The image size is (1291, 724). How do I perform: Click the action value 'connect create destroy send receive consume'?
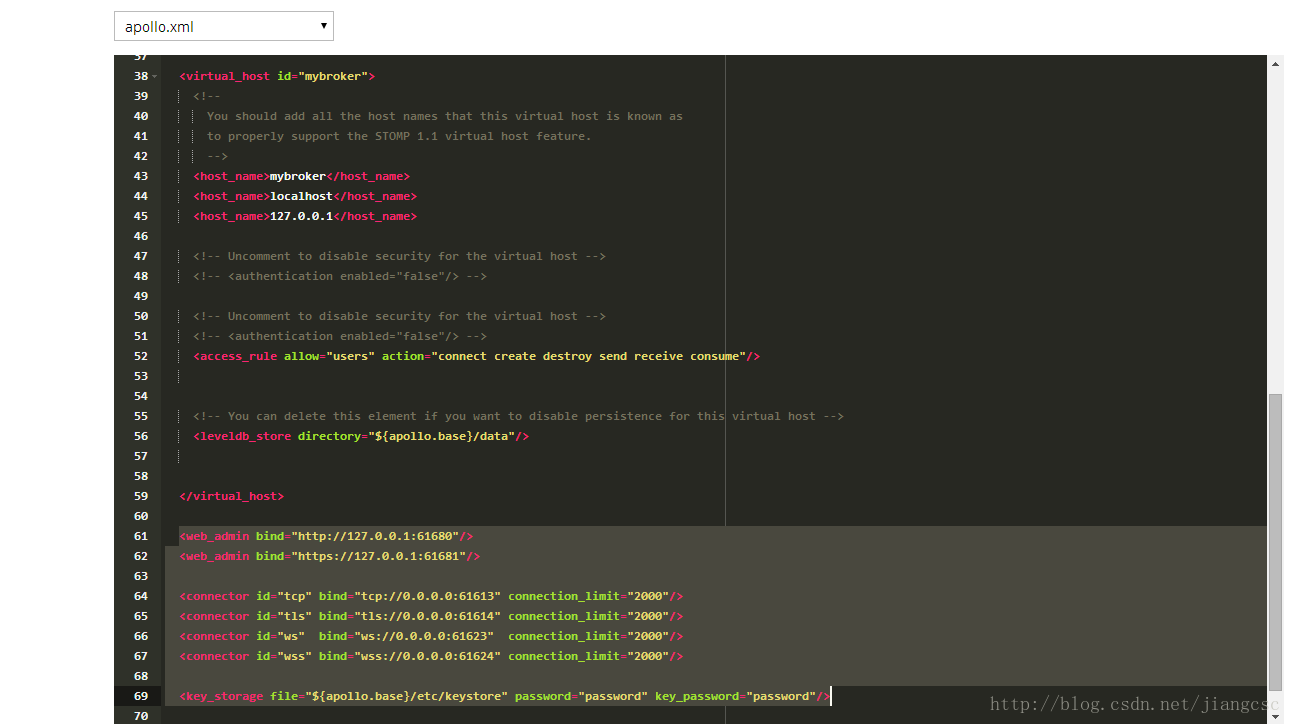coord(589,356)
